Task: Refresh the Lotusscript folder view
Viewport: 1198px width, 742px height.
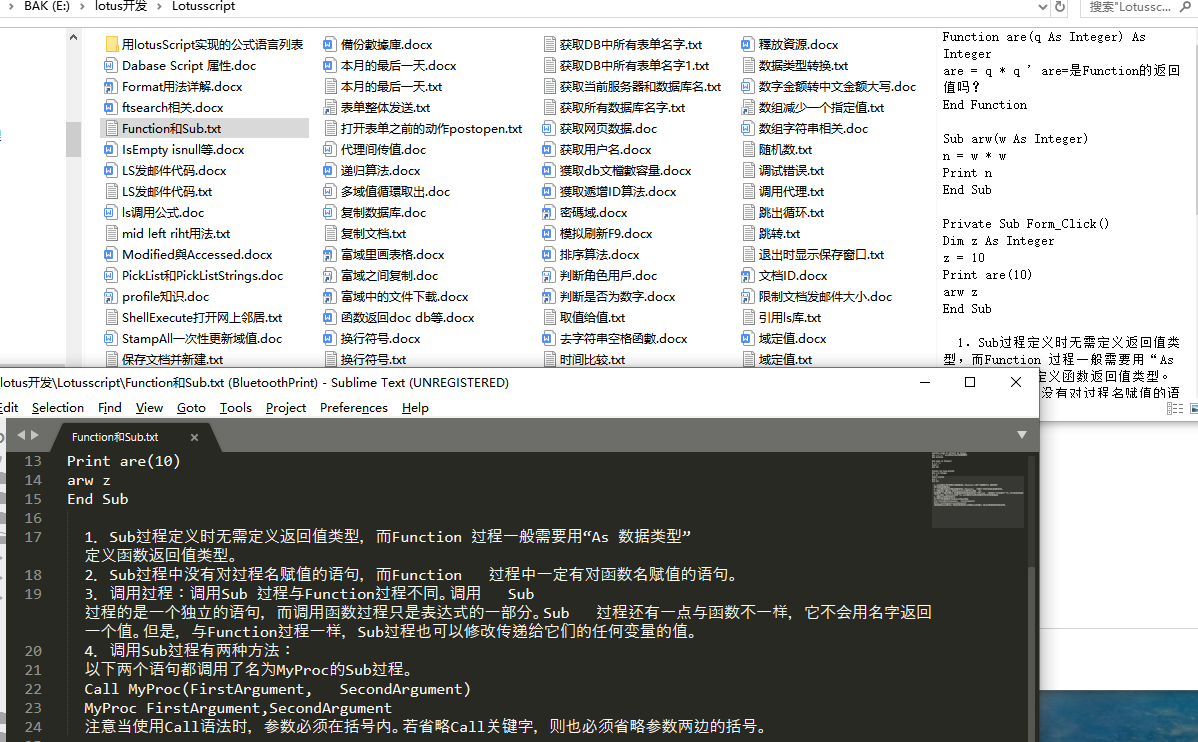Action: 1058,7
